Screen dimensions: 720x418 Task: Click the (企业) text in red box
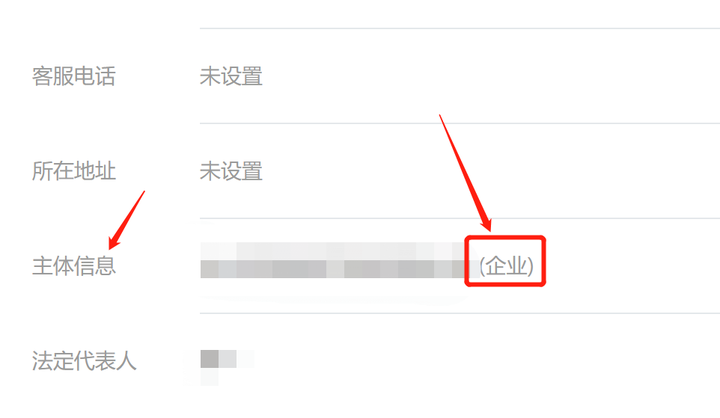tap(506, 266)
